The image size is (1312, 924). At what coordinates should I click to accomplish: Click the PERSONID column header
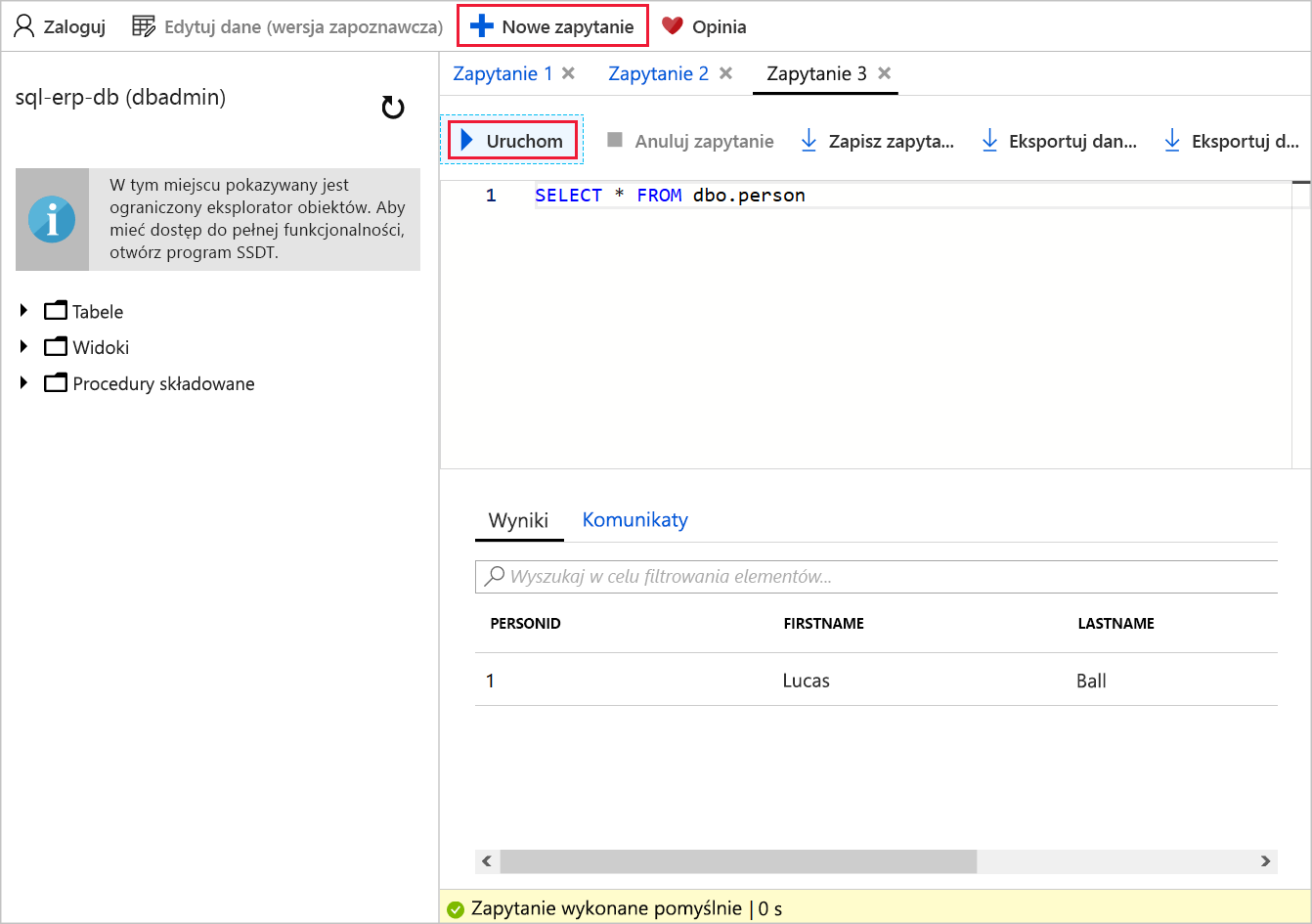(x=525, y=623)
